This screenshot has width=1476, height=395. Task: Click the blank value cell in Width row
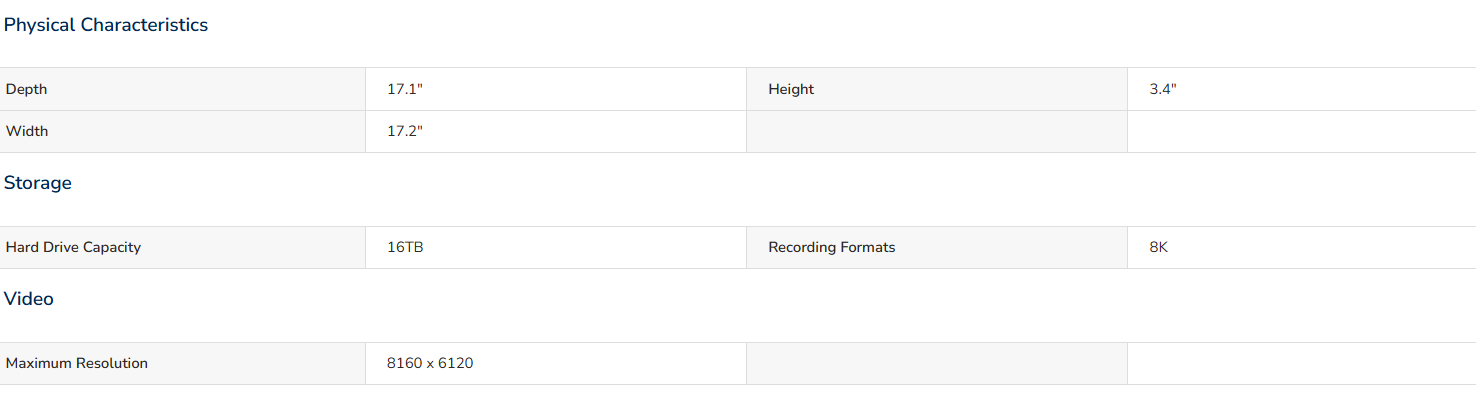click(x=1301, y=131)
